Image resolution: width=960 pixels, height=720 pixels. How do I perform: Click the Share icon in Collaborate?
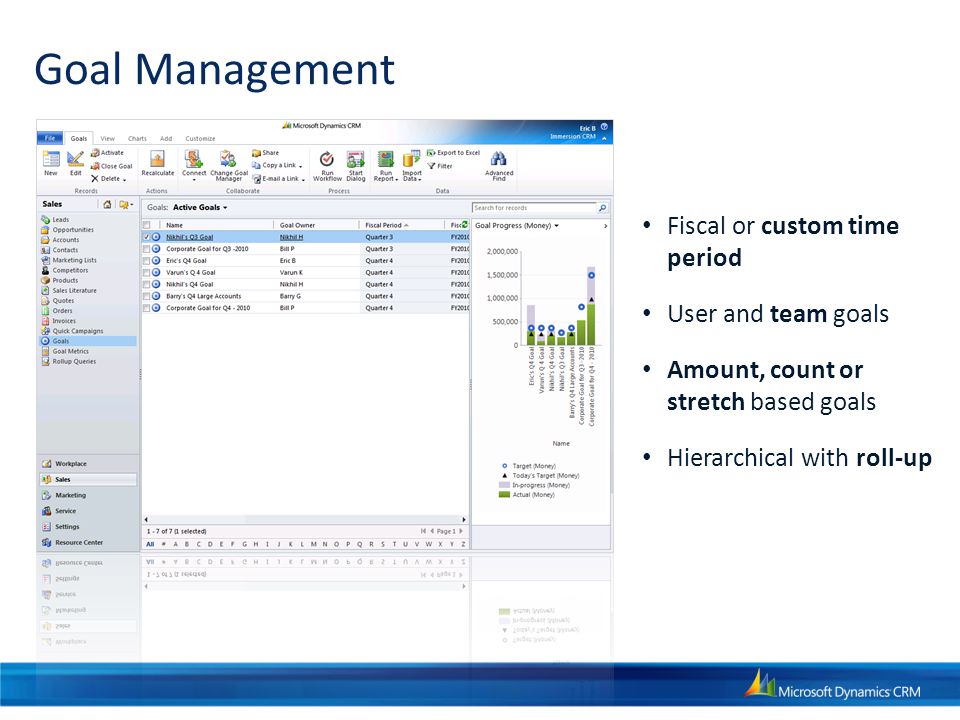(256, 153)
